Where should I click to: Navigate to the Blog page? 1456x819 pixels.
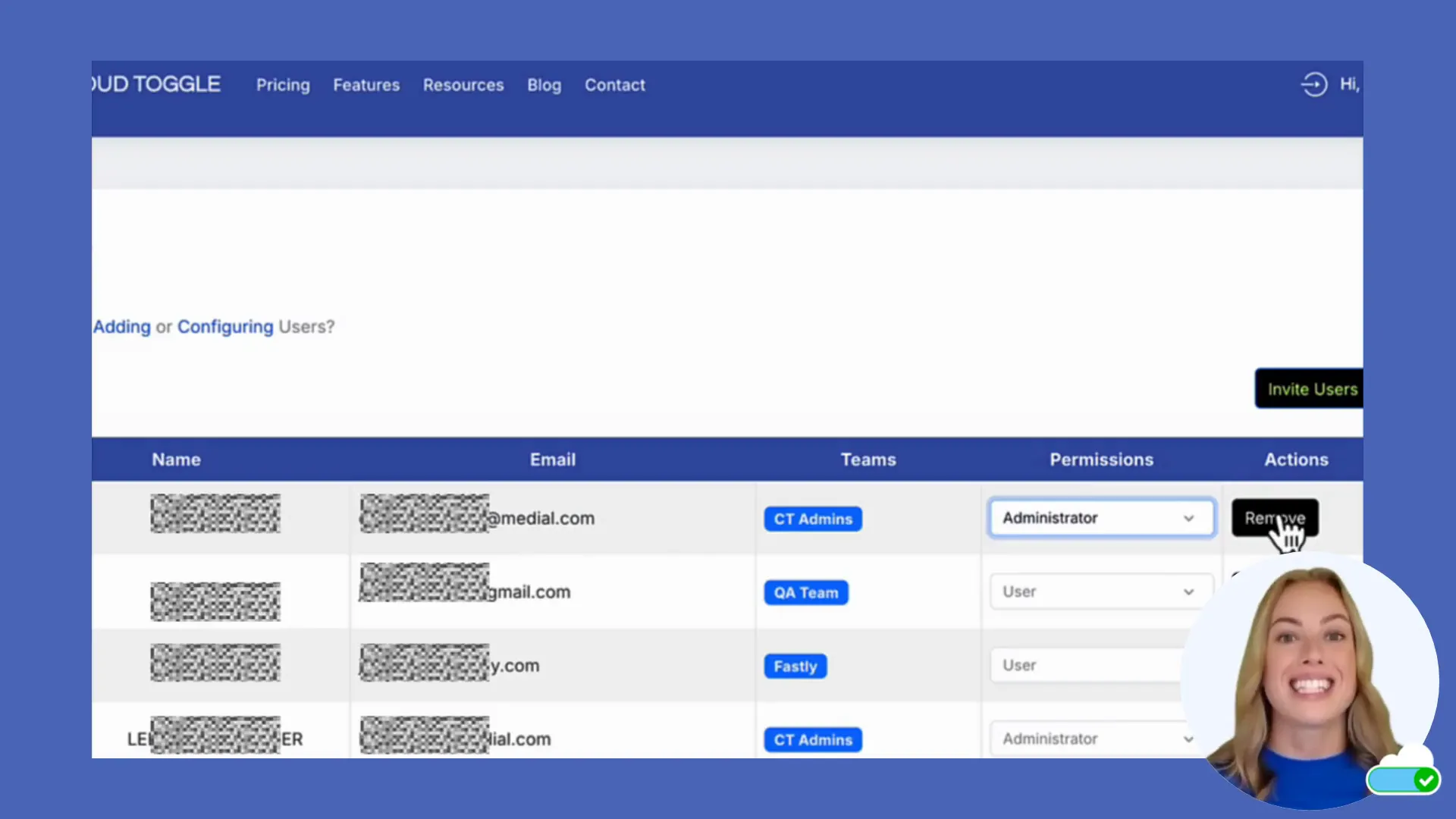544,85
